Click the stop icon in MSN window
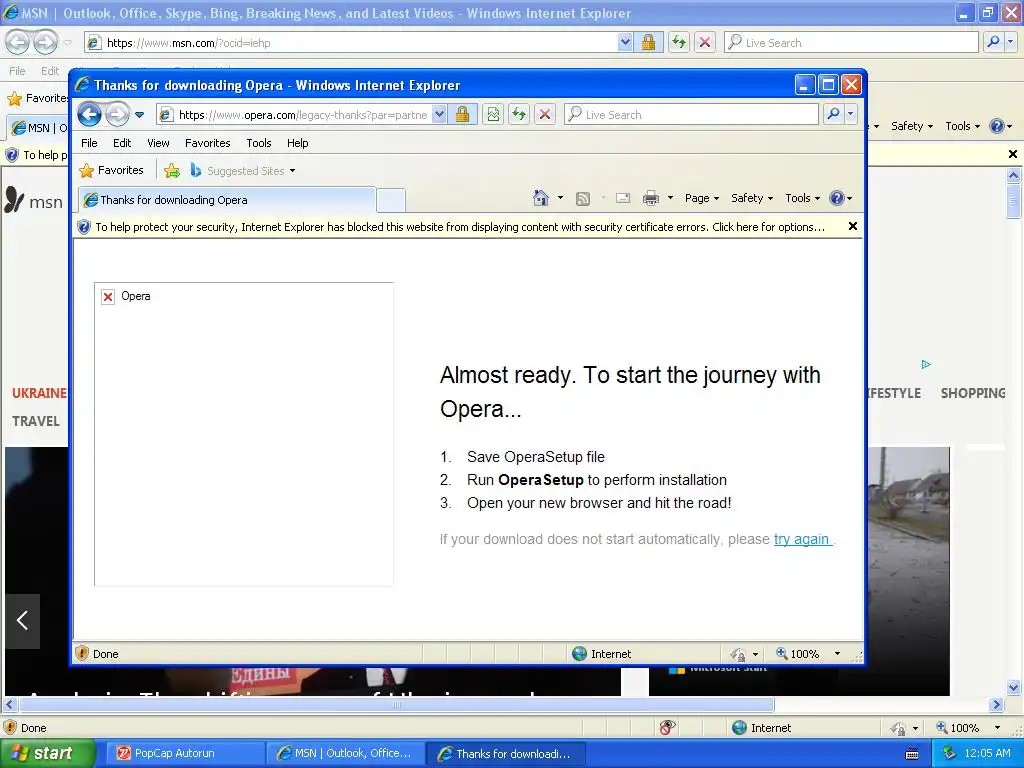Screen dimensions: 1024x768 coord(705,42)
